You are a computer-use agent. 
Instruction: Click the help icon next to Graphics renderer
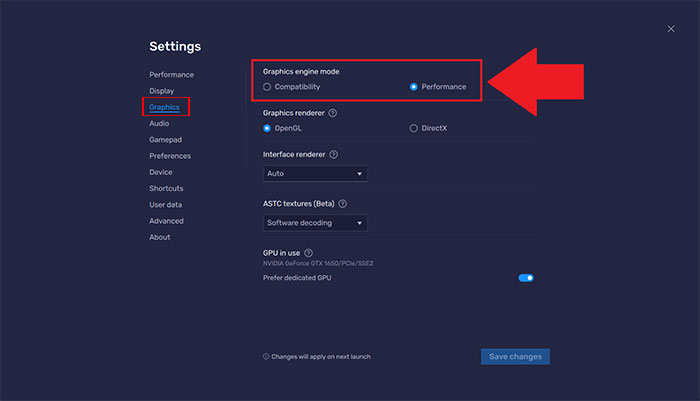(x=333, y=113)
